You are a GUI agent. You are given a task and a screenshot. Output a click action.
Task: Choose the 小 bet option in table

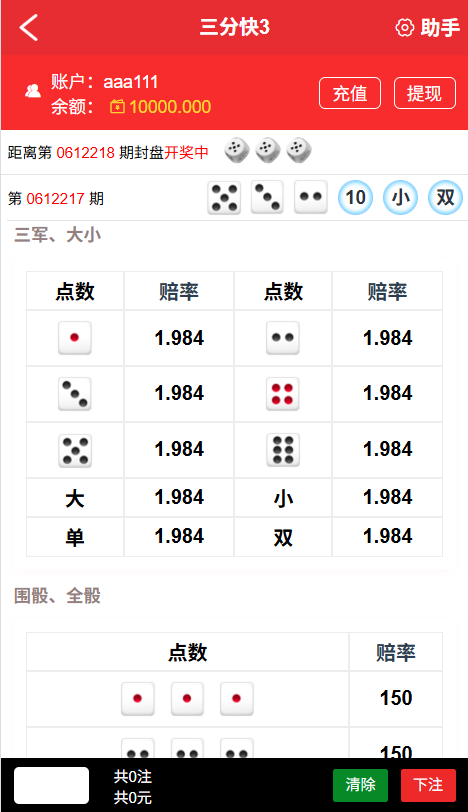point(283,498)
